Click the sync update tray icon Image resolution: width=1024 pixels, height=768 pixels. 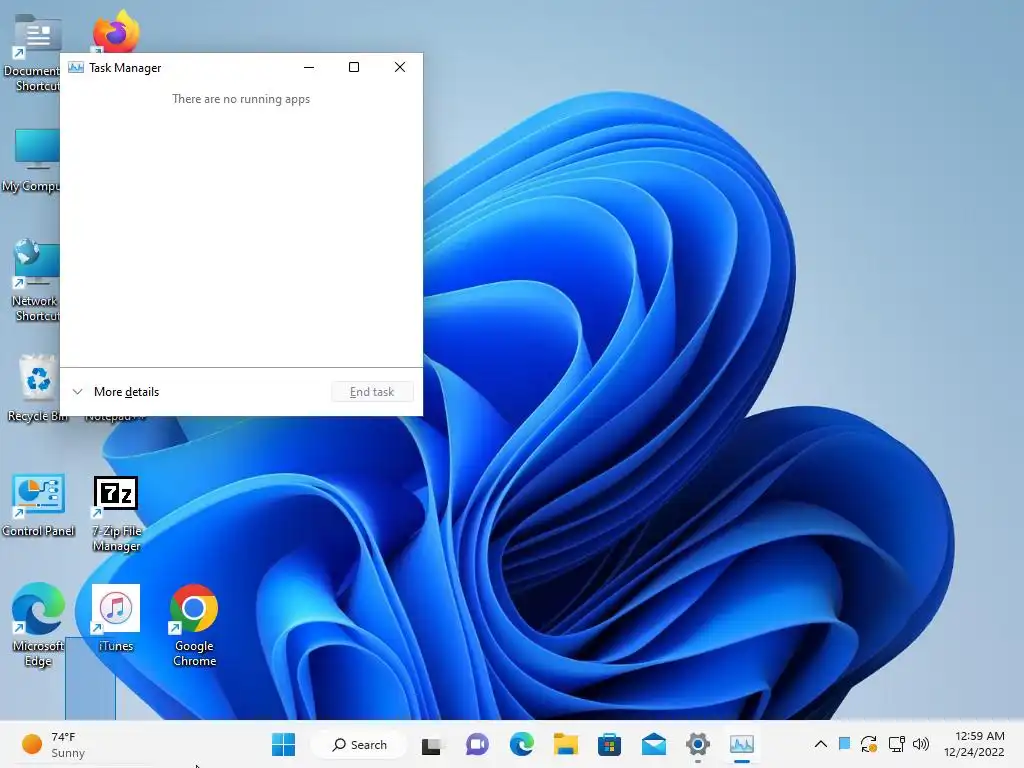(x=869, y=744)
